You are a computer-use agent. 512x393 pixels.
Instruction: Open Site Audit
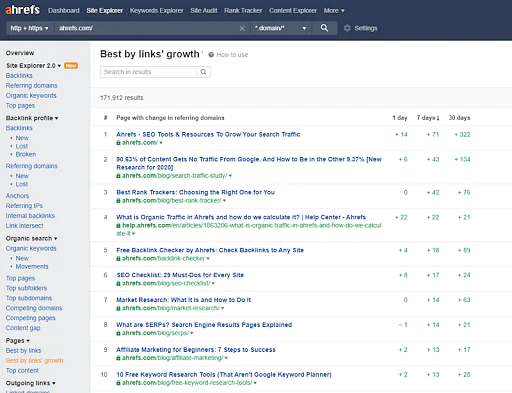point(204,11)
